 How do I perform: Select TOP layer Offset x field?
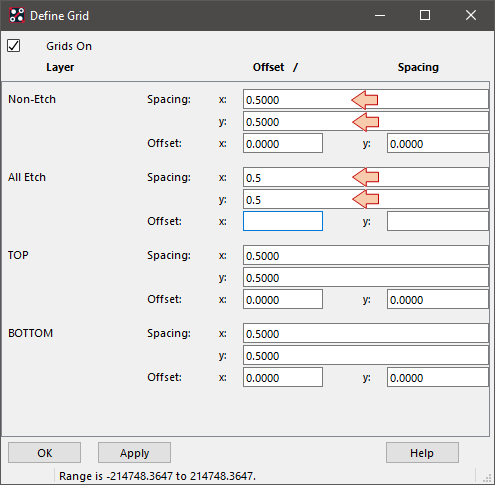pyautogui.click(x=283, y=299)
